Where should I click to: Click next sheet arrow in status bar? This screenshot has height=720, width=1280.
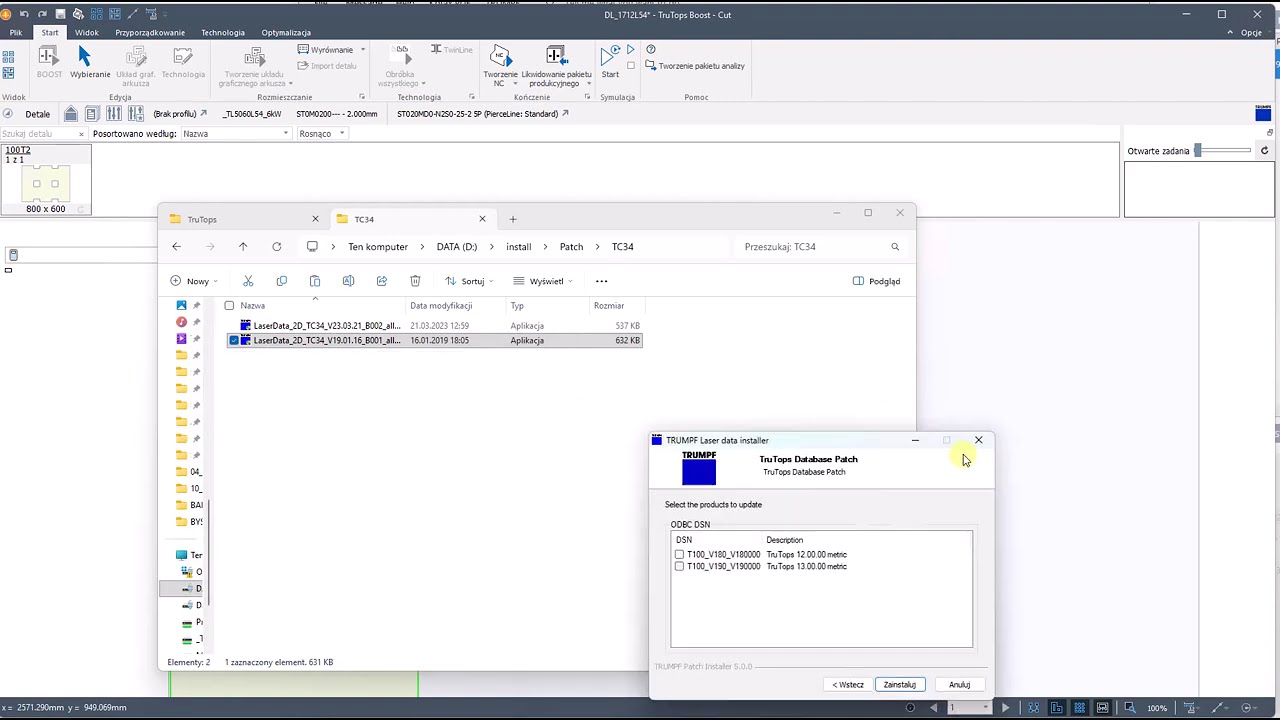coord(1005,708)
